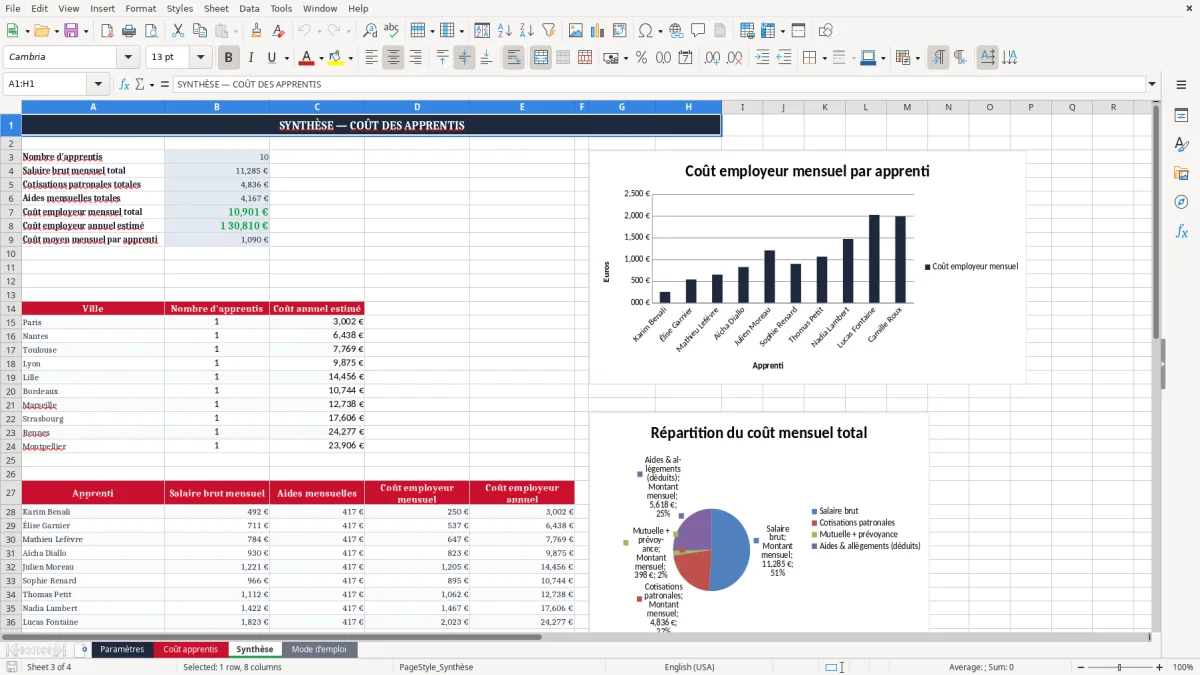Open the Font Size dropdown
The image size is (1200, 675).
(201, 58)
